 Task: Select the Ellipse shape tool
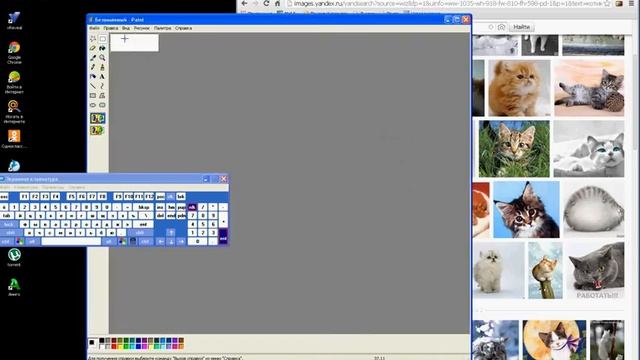click(x=93, y=105)
